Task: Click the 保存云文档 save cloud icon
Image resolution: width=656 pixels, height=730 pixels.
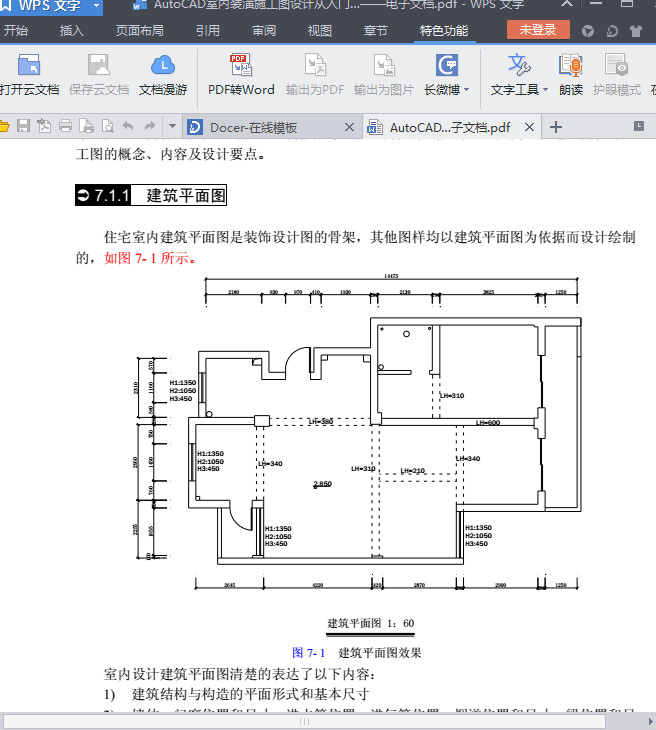Action: tap(98, 65)
